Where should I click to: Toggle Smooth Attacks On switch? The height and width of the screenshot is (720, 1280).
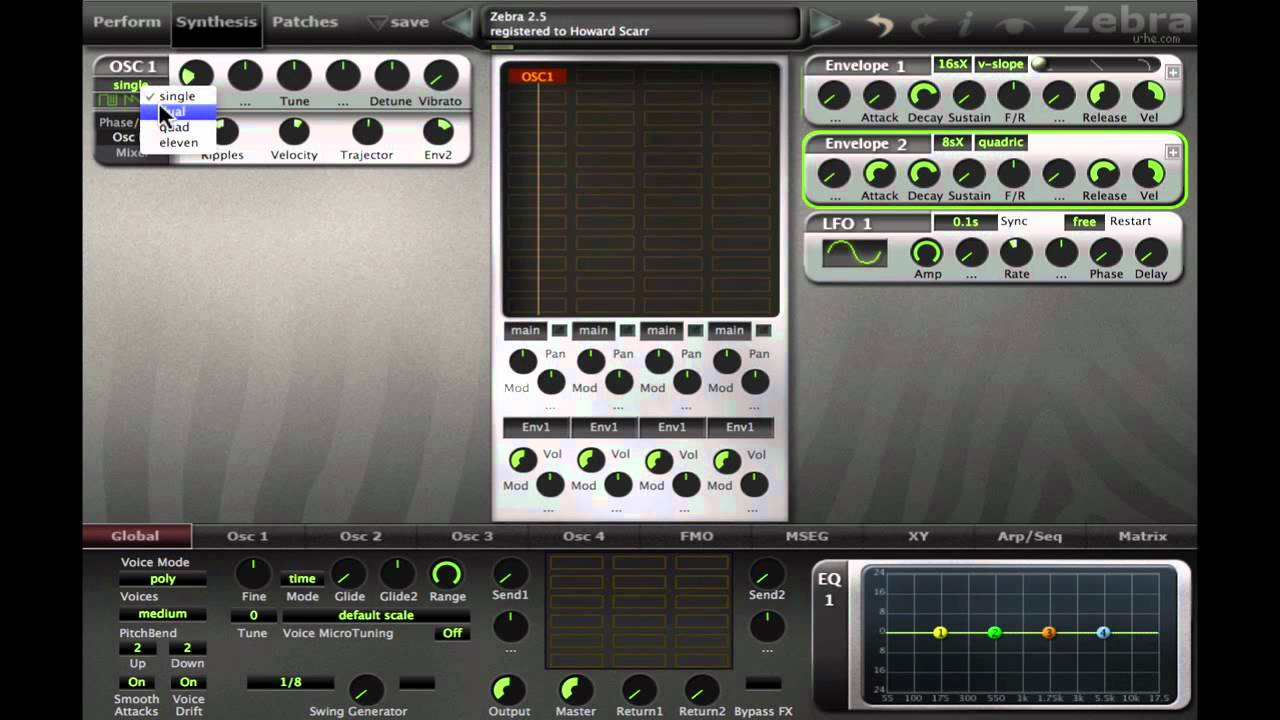[136, 683]
